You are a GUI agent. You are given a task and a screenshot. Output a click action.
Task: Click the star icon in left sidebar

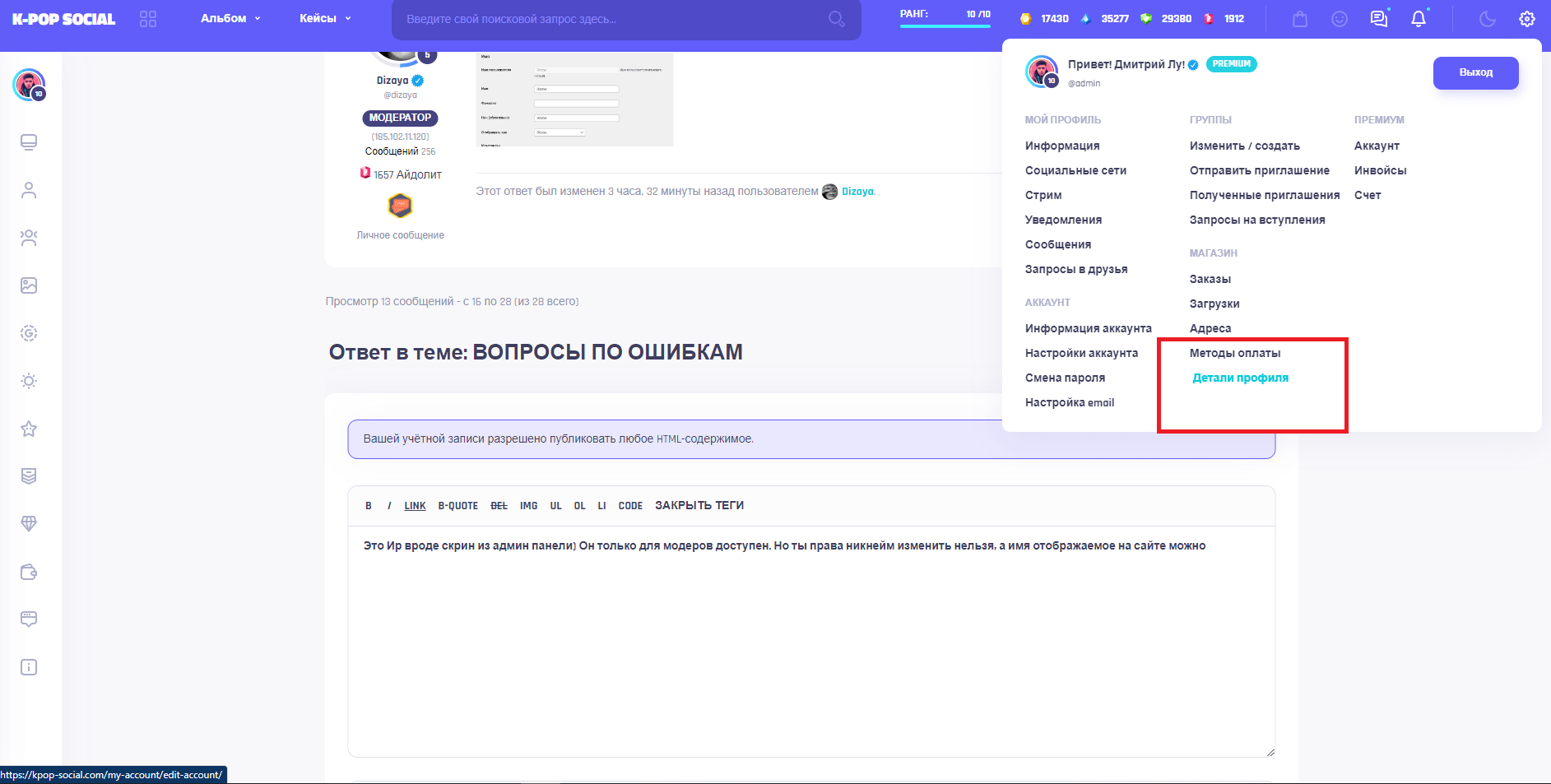click(29, 429)
